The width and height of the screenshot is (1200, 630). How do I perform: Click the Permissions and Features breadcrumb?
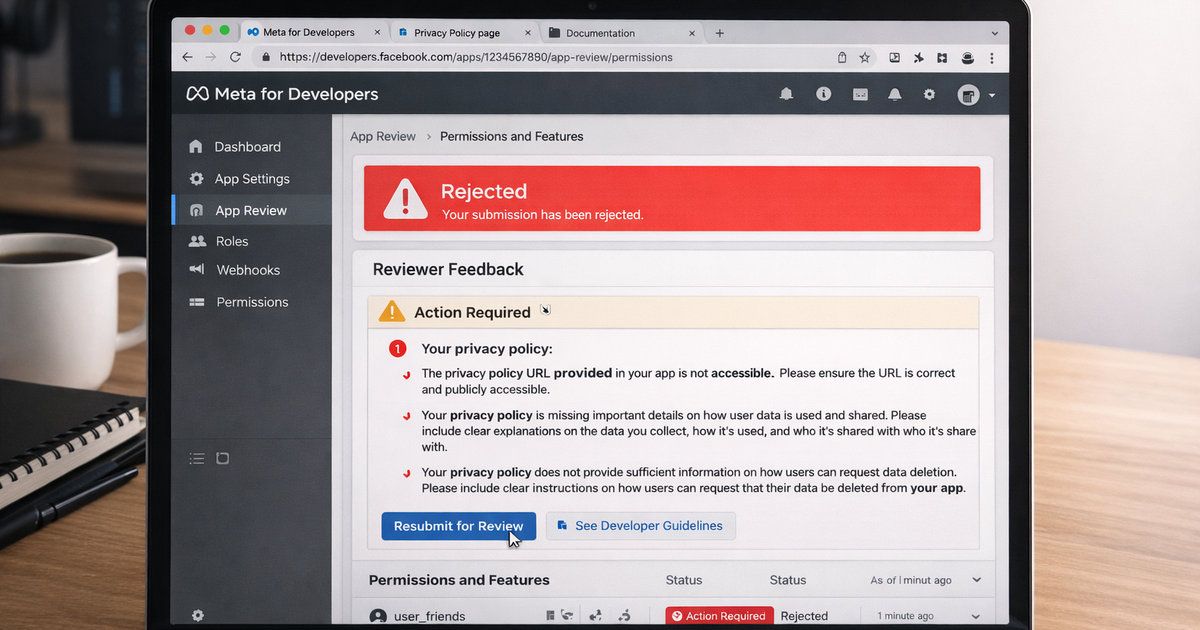(511, 136)
